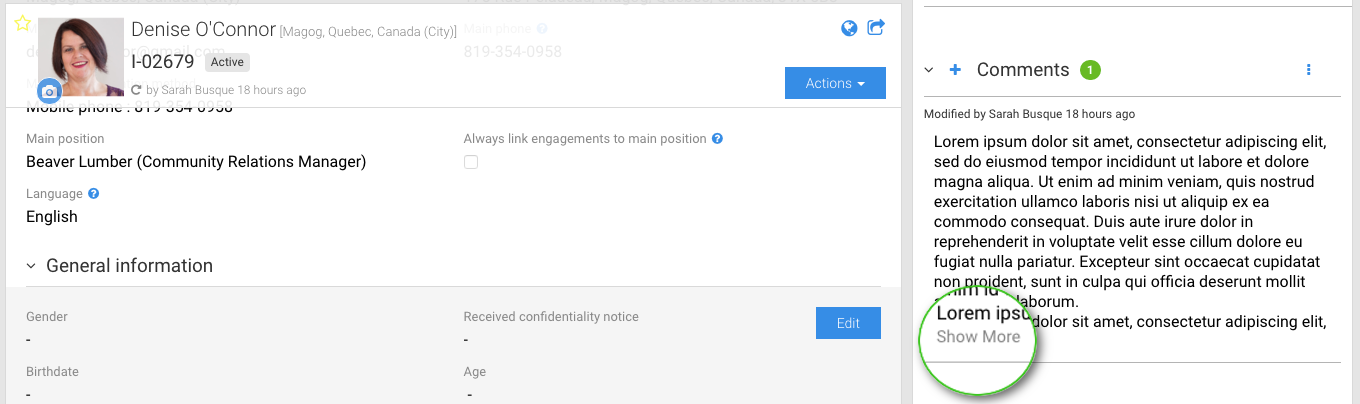Click the Active status badge
Viewport: 1360px width, 404px height.
pos(227,62)
